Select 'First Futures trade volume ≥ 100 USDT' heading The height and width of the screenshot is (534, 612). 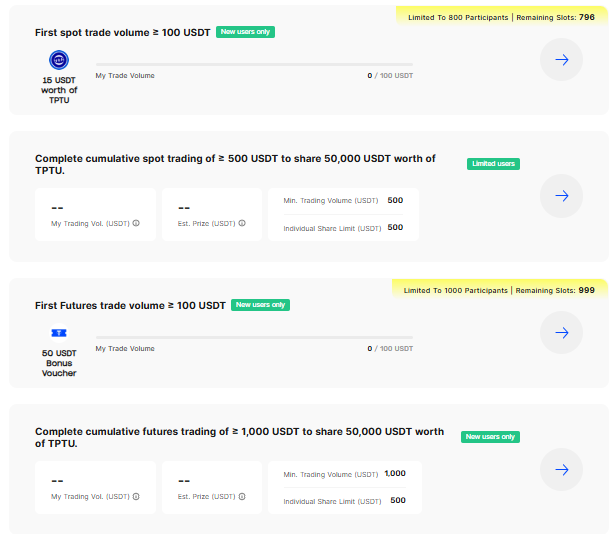[x=130, y=305]
